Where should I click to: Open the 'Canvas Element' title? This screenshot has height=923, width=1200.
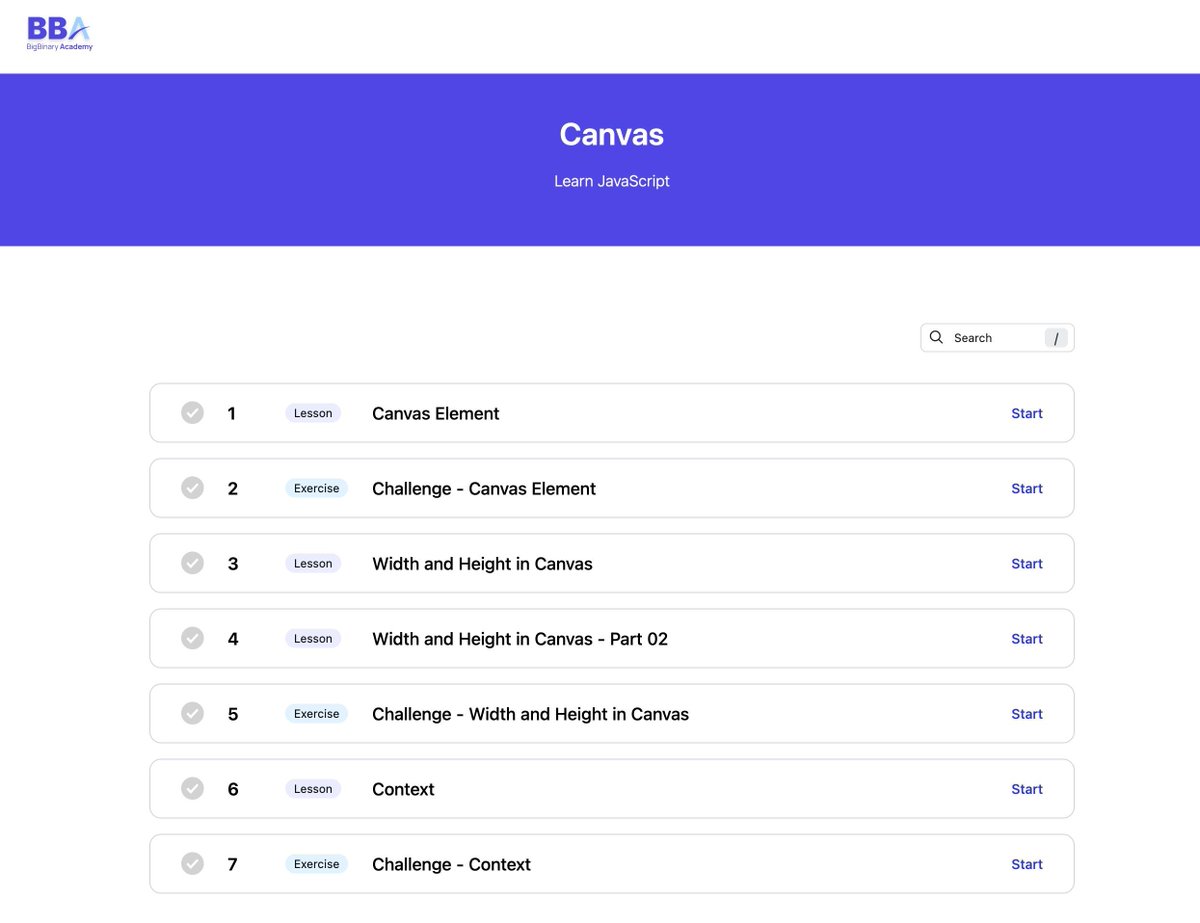pyautogui.click(x=436, y=413)
